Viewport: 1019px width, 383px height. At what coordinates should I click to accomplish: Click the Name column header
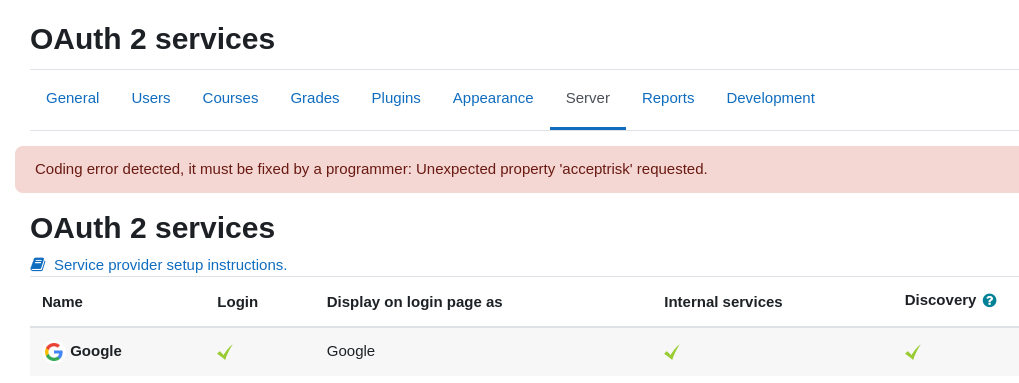coord(62,302)
